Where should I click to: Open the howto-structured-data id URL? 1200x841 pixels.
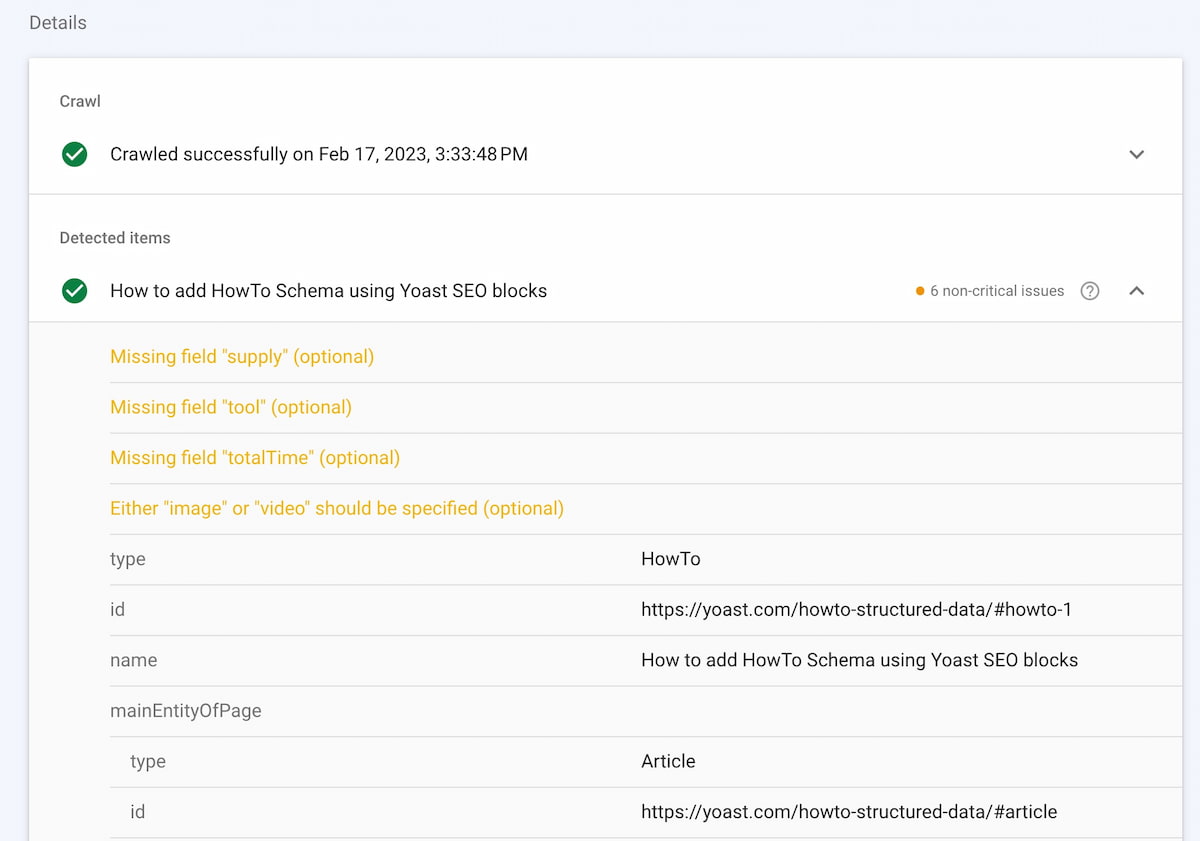coord(856,609)
